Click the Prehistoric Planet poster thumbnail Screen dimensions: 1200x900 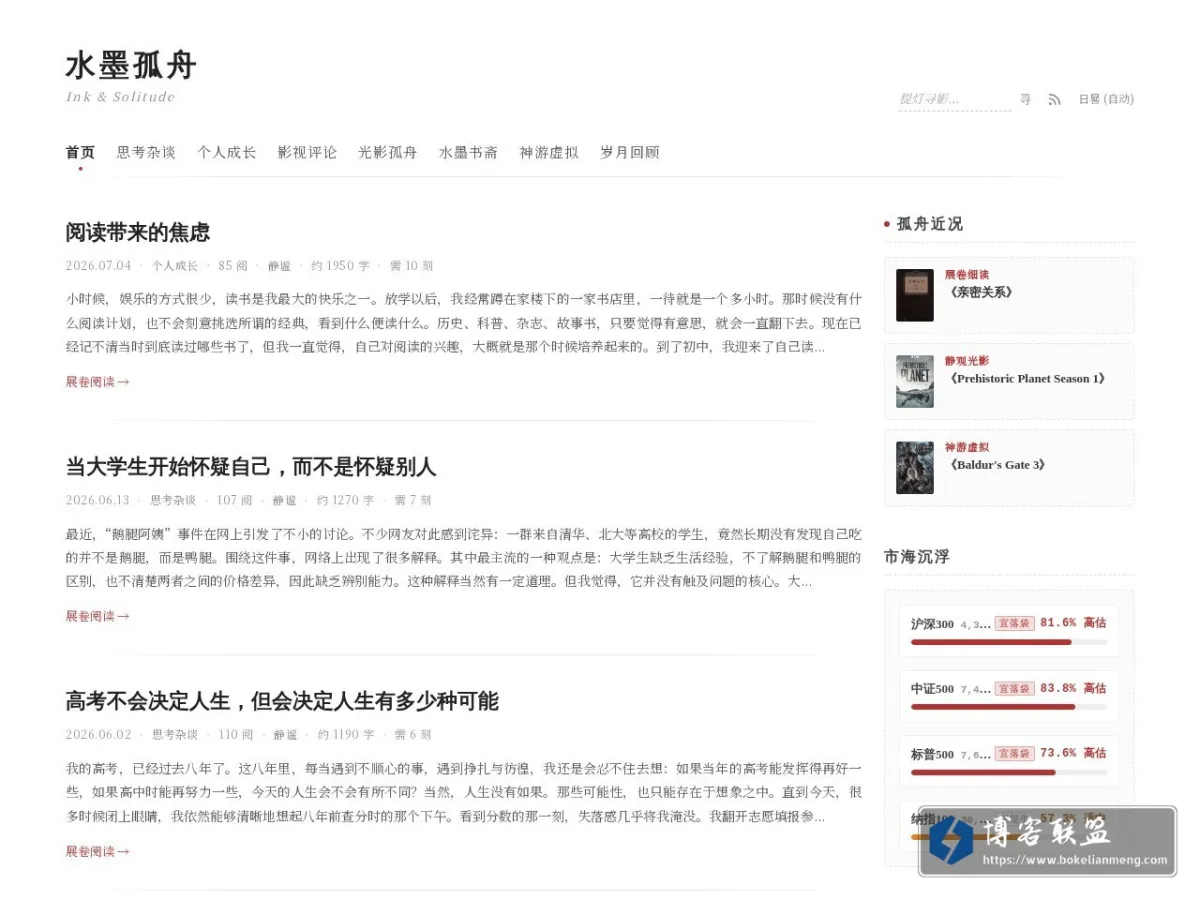pyautogui.click(x=914, y=381)
